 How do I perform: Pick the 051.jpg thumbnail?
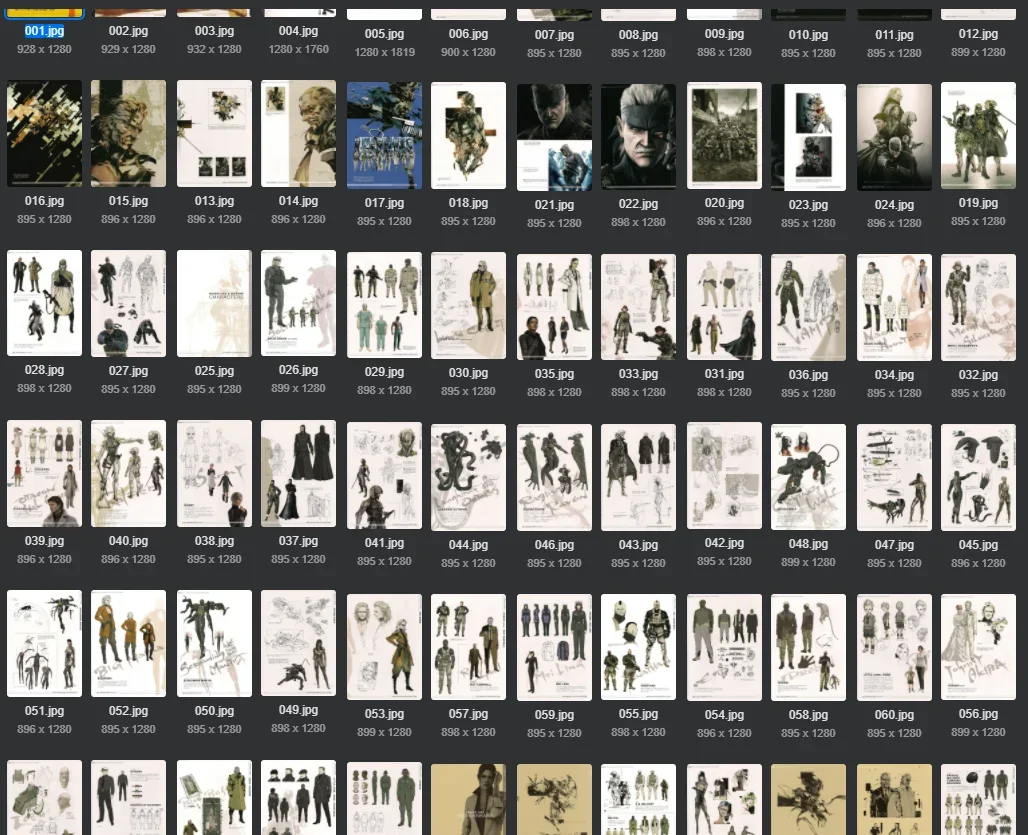[x=45, y=643]
